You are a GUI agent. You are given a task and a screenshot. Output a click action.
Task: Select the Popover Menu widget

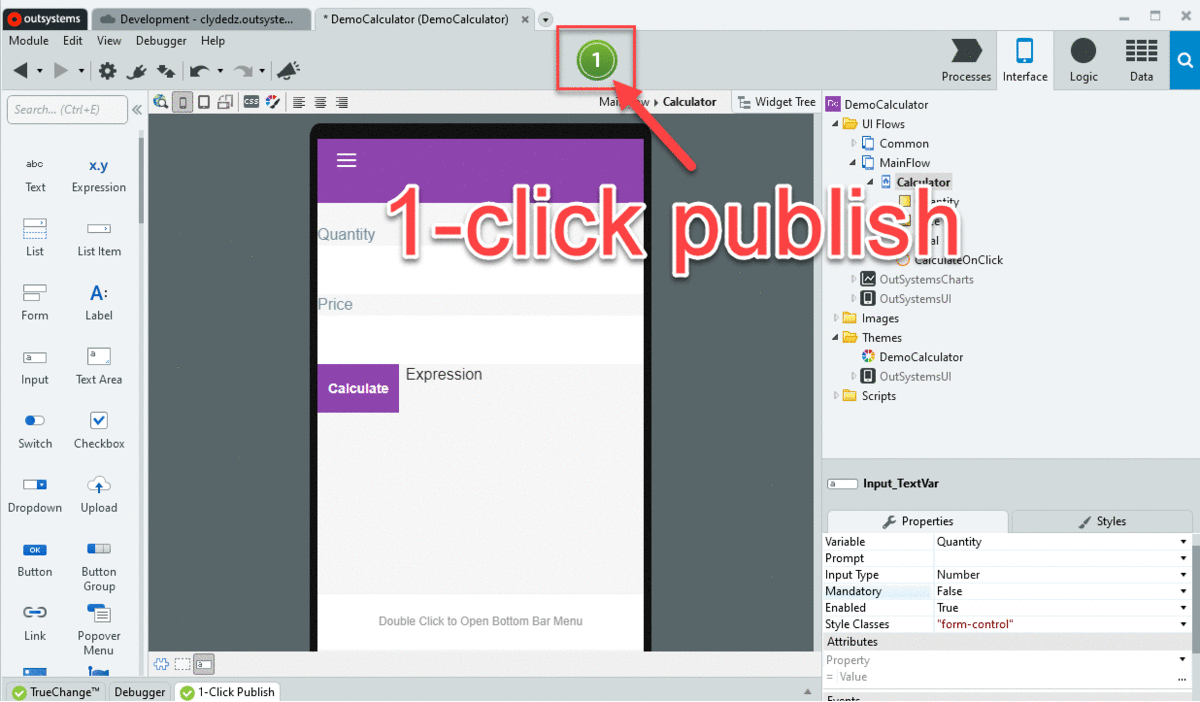tap(99, 630)
